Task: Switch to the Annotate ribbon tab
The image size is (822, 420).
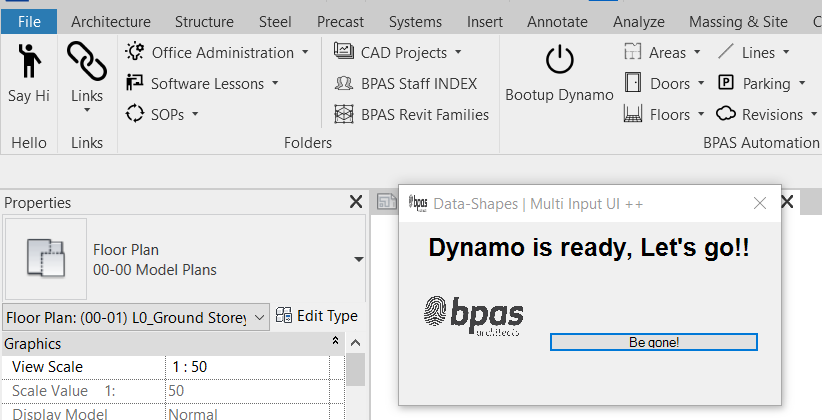Action: (x=557, y=21)
